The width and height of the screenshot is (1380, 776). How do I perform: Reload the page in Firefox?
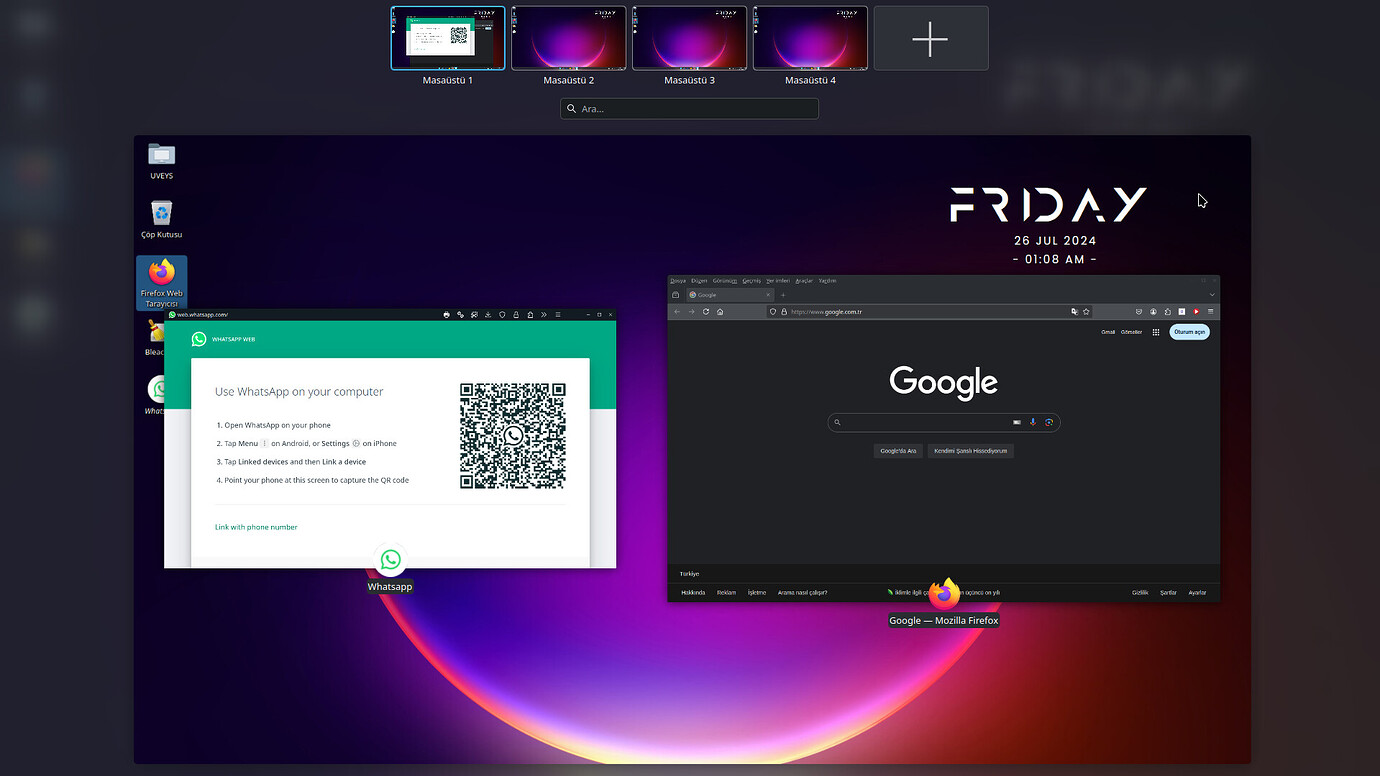pyautogui.click(x=706, y=312)
